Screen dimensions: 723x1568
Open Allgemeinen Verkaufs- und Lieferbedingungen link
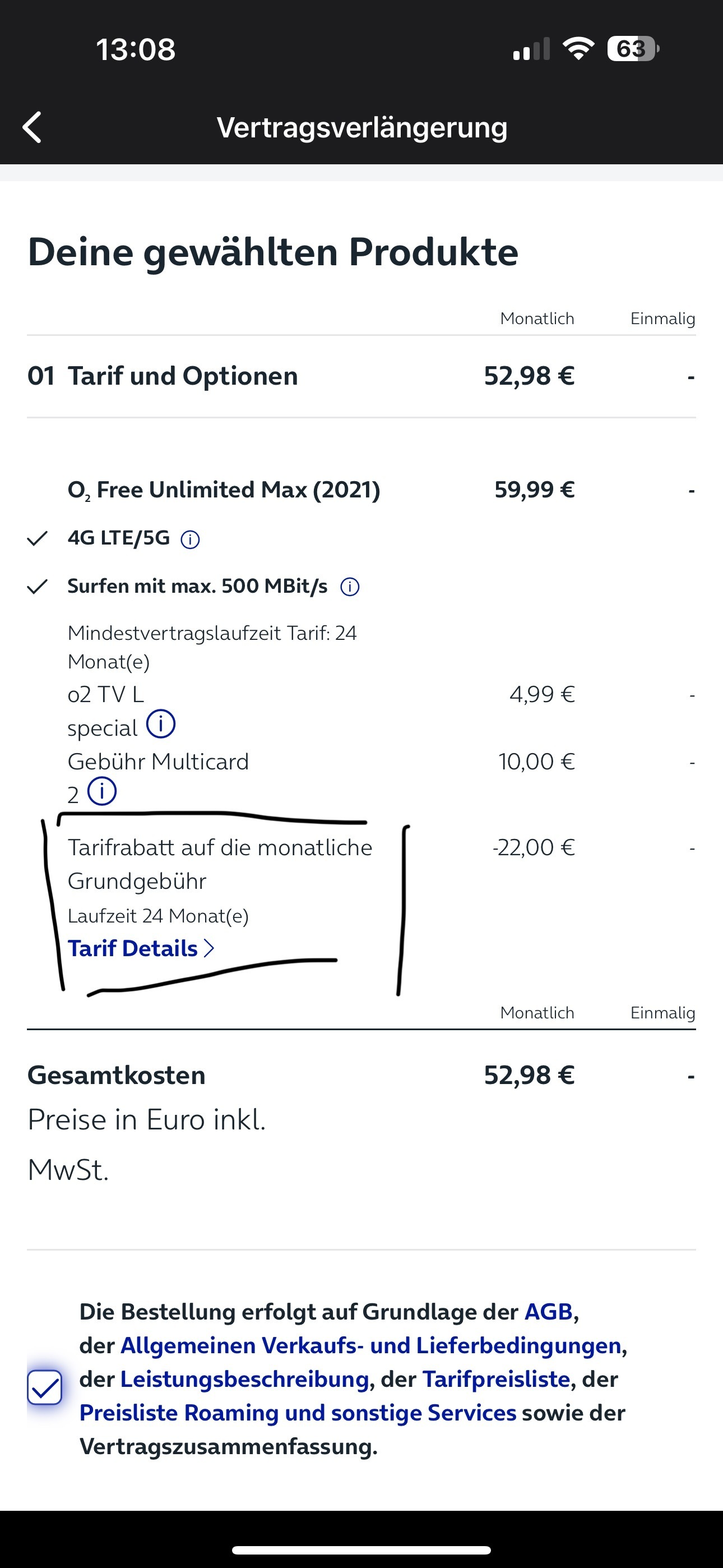tap(370, 1345)
